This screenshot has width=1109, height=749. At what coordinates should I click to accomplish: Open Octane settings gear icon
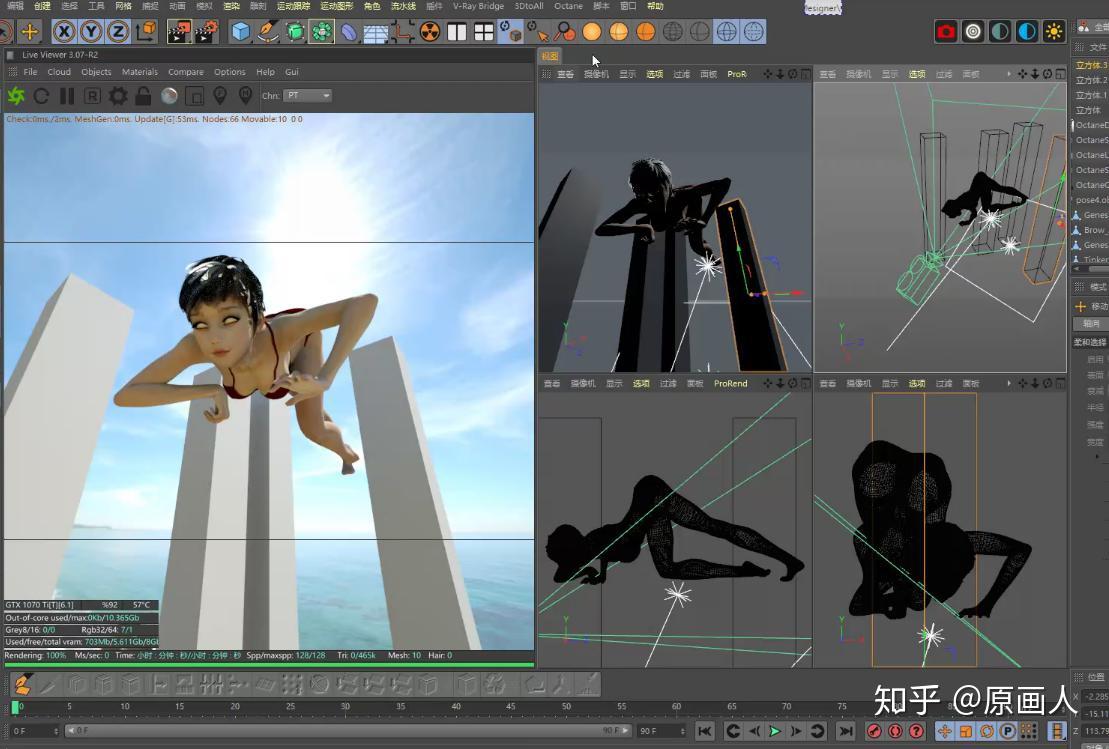click(x=118, y=96)
